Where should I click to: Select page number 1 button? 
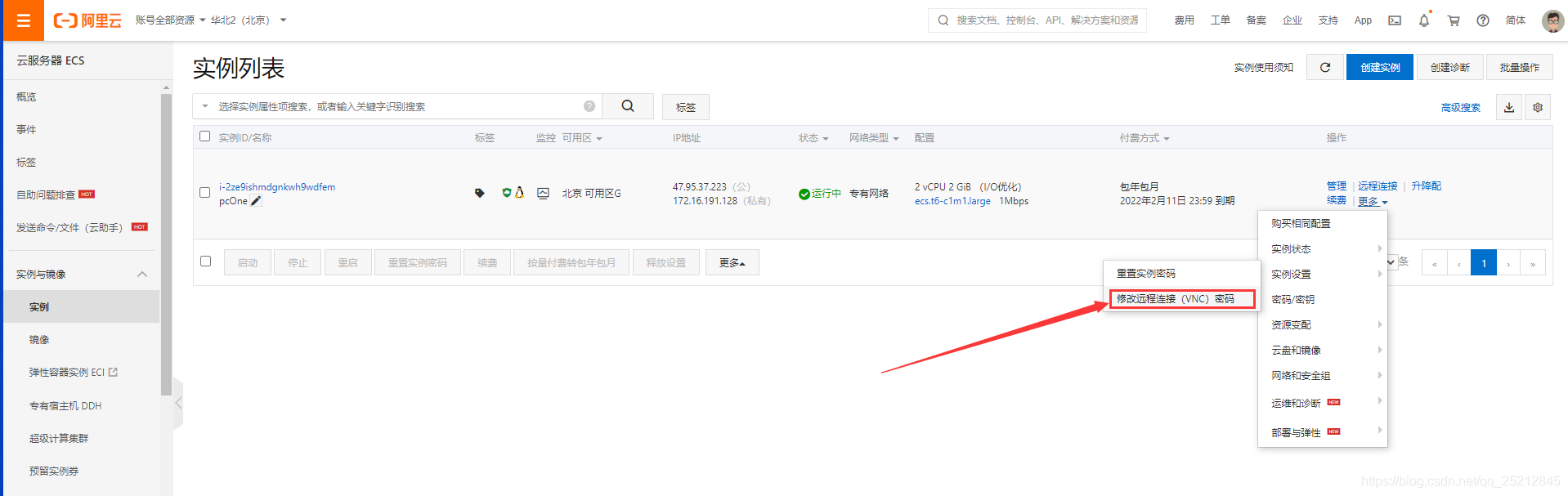pyautogui.click(x=1484, y=263)
